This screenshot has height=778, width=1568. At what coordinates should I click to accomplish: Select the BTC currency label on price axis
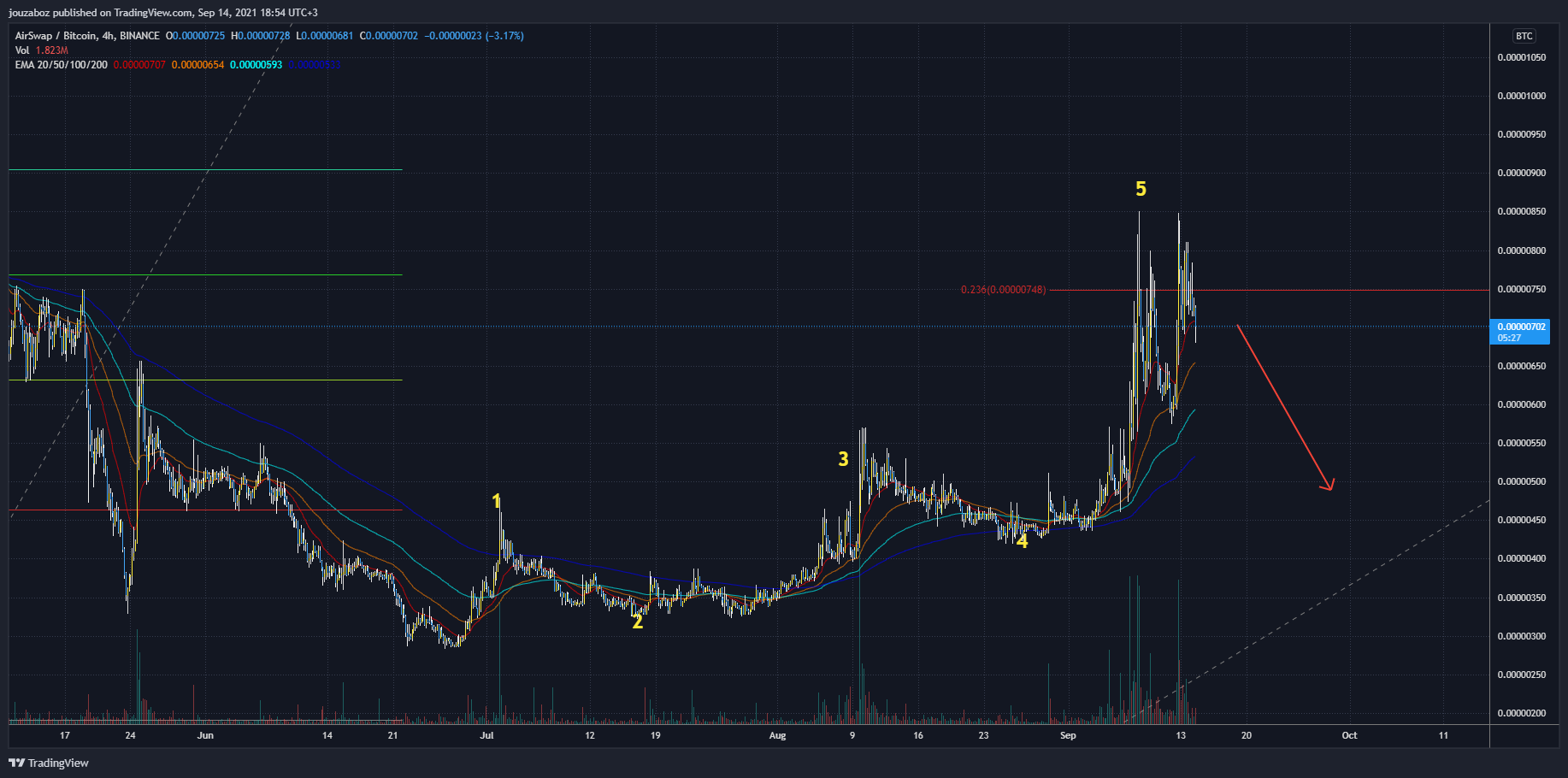pos(1524,36)
